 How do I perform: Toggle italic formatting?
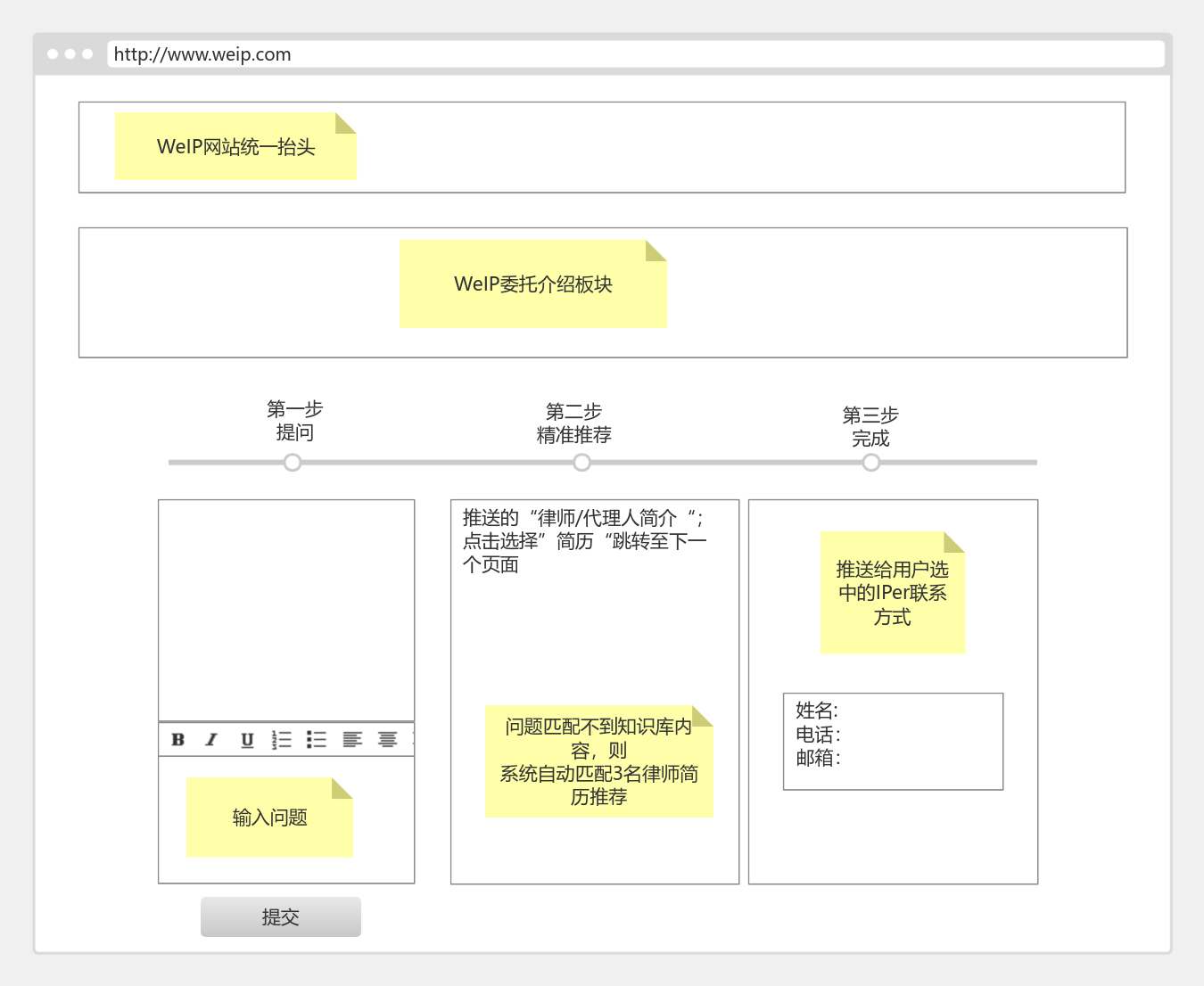(211, 738)
